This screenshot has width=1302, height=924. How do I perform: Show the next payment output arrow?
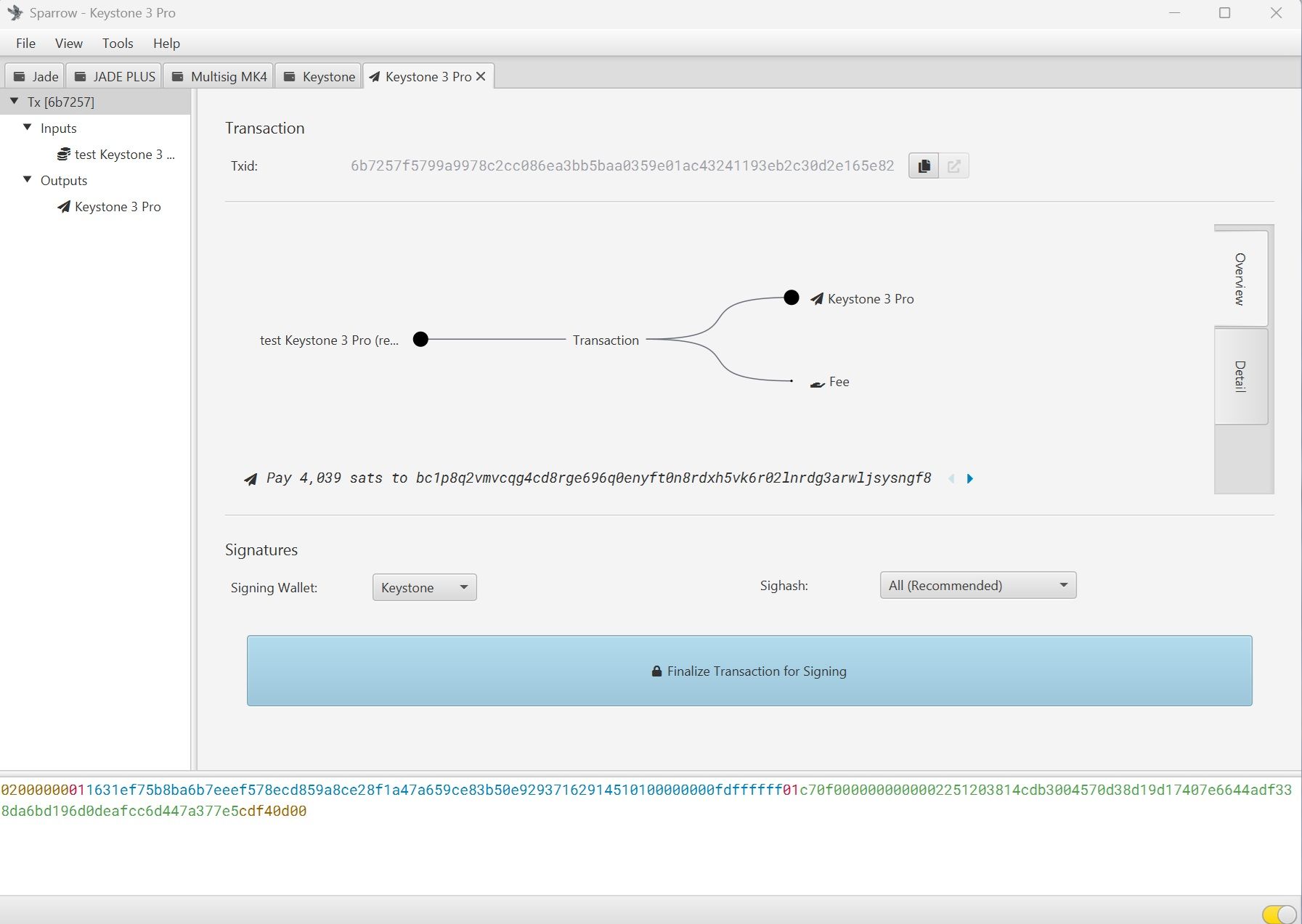[x=970, y=478]
